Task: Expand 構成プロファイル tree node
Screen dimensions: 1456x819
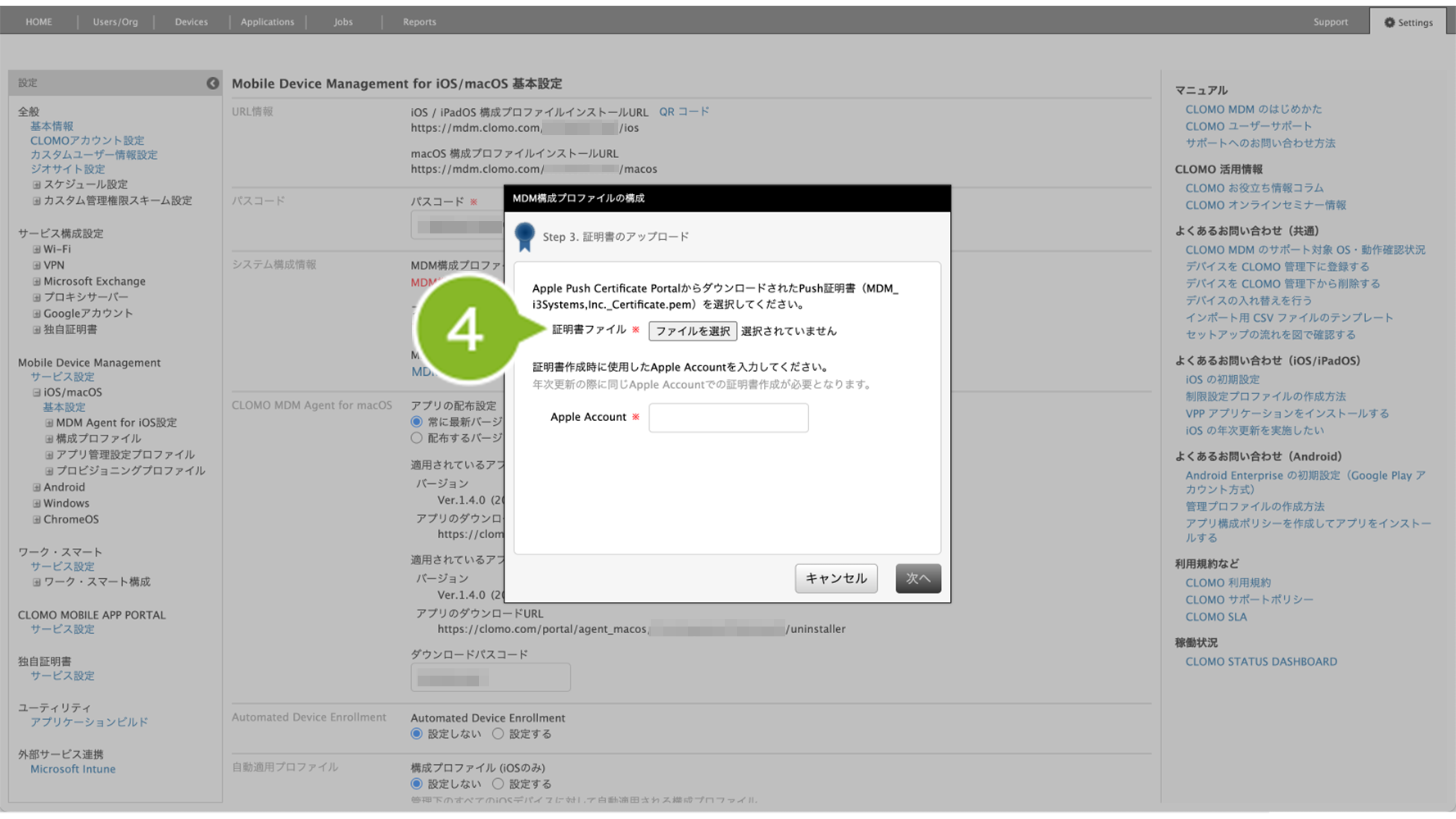Action: (x=49, y=439)
